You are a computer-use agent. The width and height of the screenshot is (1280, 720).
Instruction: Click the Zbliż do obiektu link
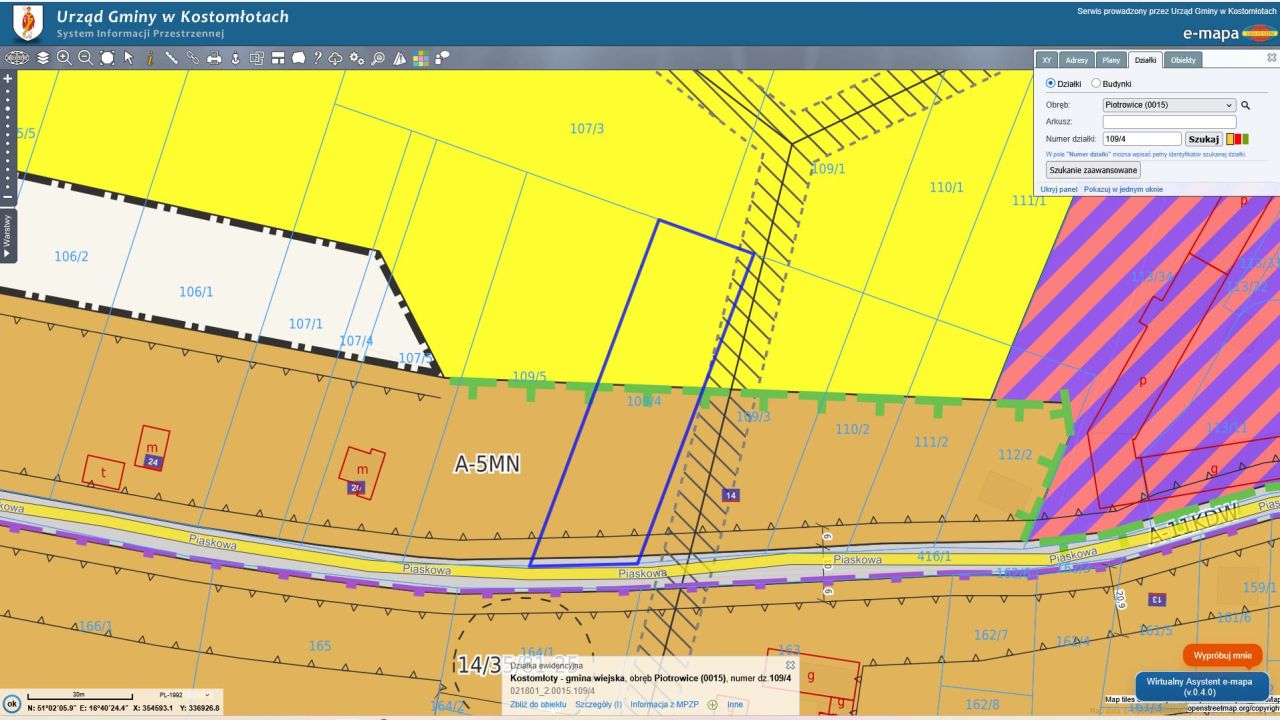tap(538, 704)
